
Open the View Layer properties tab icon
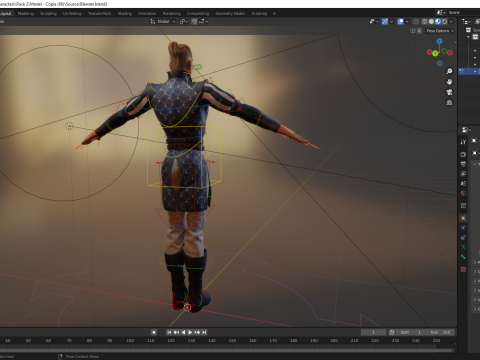pyautogui.click(x=463, y=174)
